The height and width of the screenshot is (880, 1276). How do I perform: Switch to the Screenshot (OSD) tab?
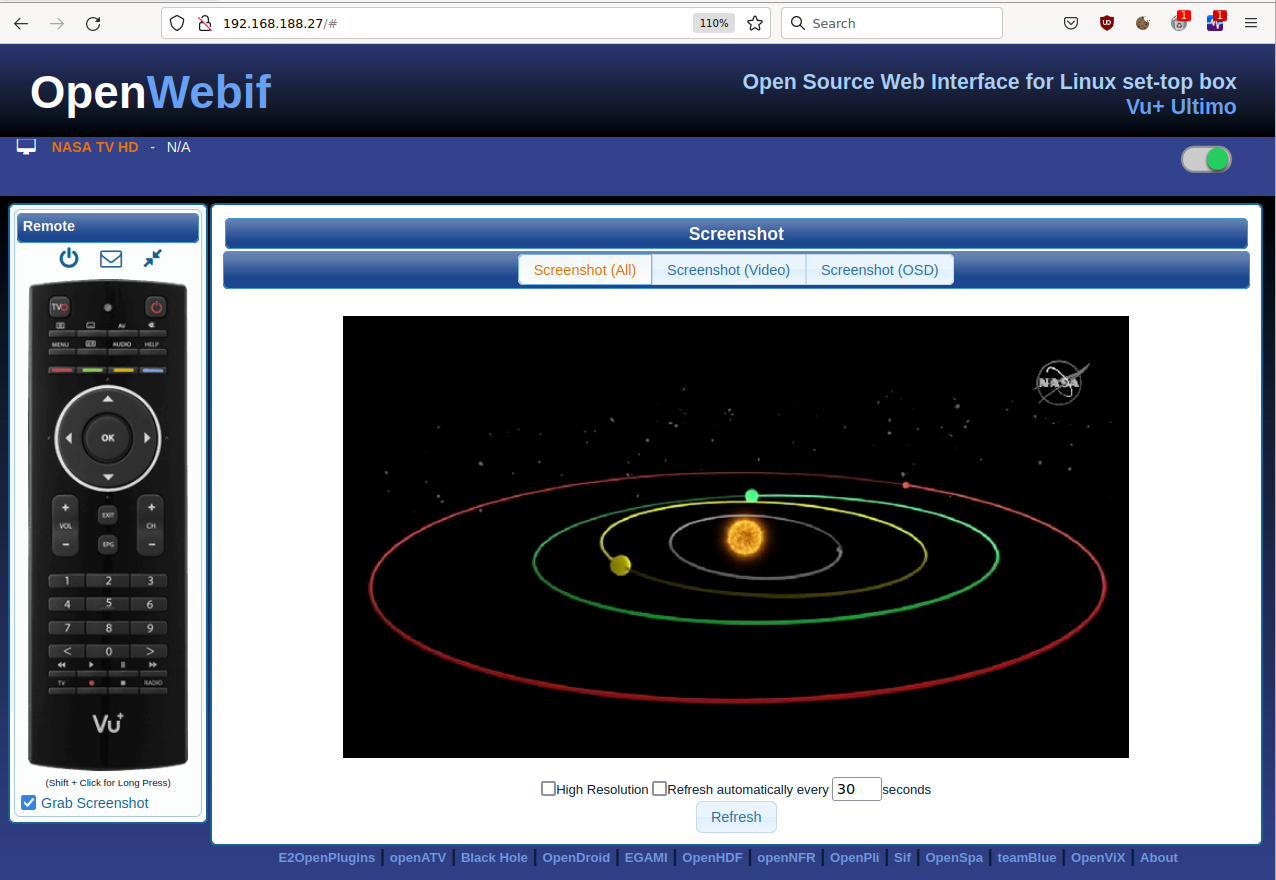[879, 270]
